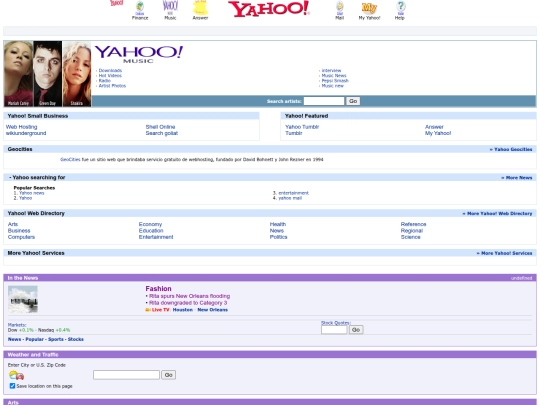
Task: Click the small red Yahoo logo at top
Action: click(x=116, y=3)
